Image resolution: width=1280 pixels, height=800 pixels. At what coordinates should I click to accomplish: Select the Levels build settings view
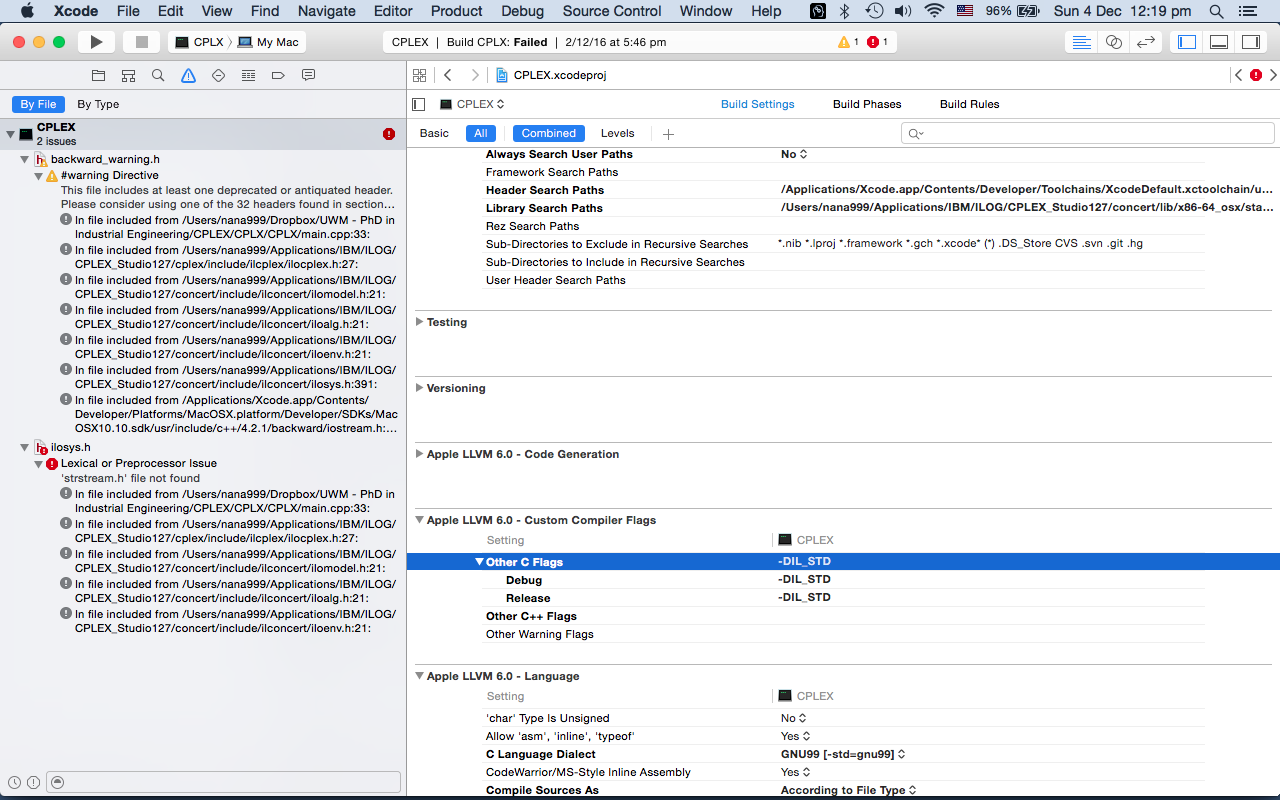pos(617,133)
